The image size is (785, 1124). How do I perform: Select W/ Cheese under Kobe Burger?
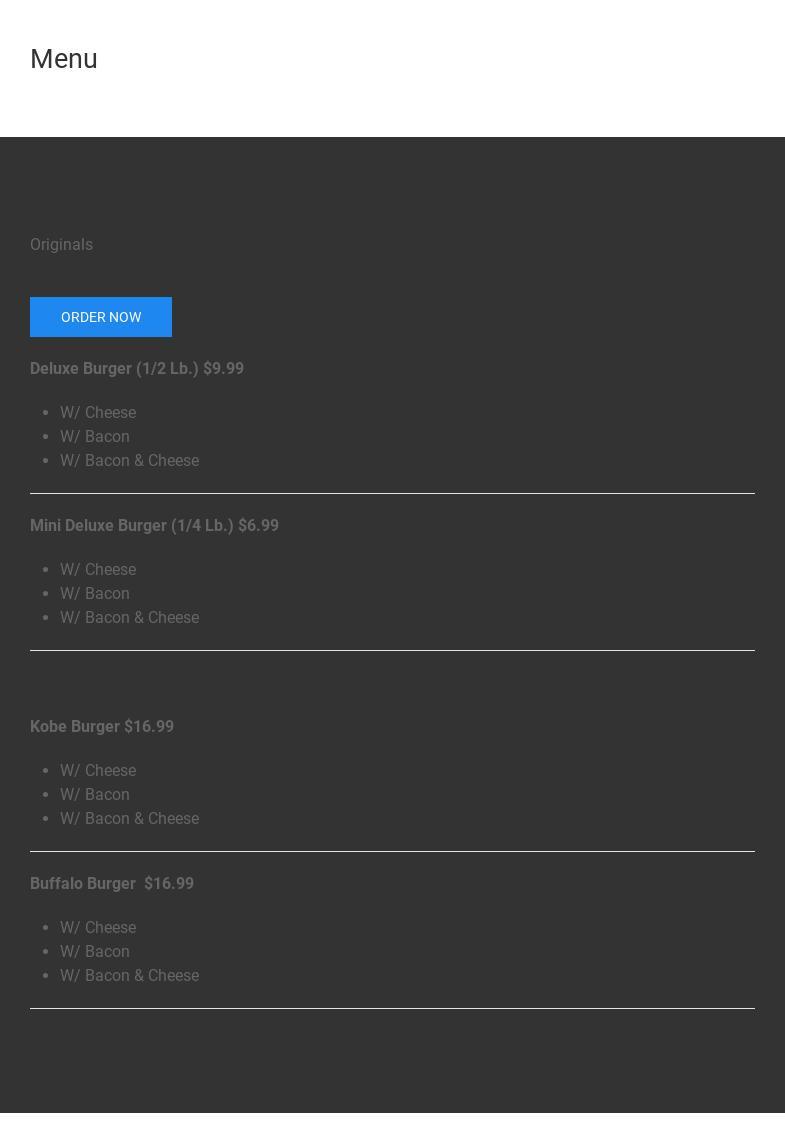98,770
